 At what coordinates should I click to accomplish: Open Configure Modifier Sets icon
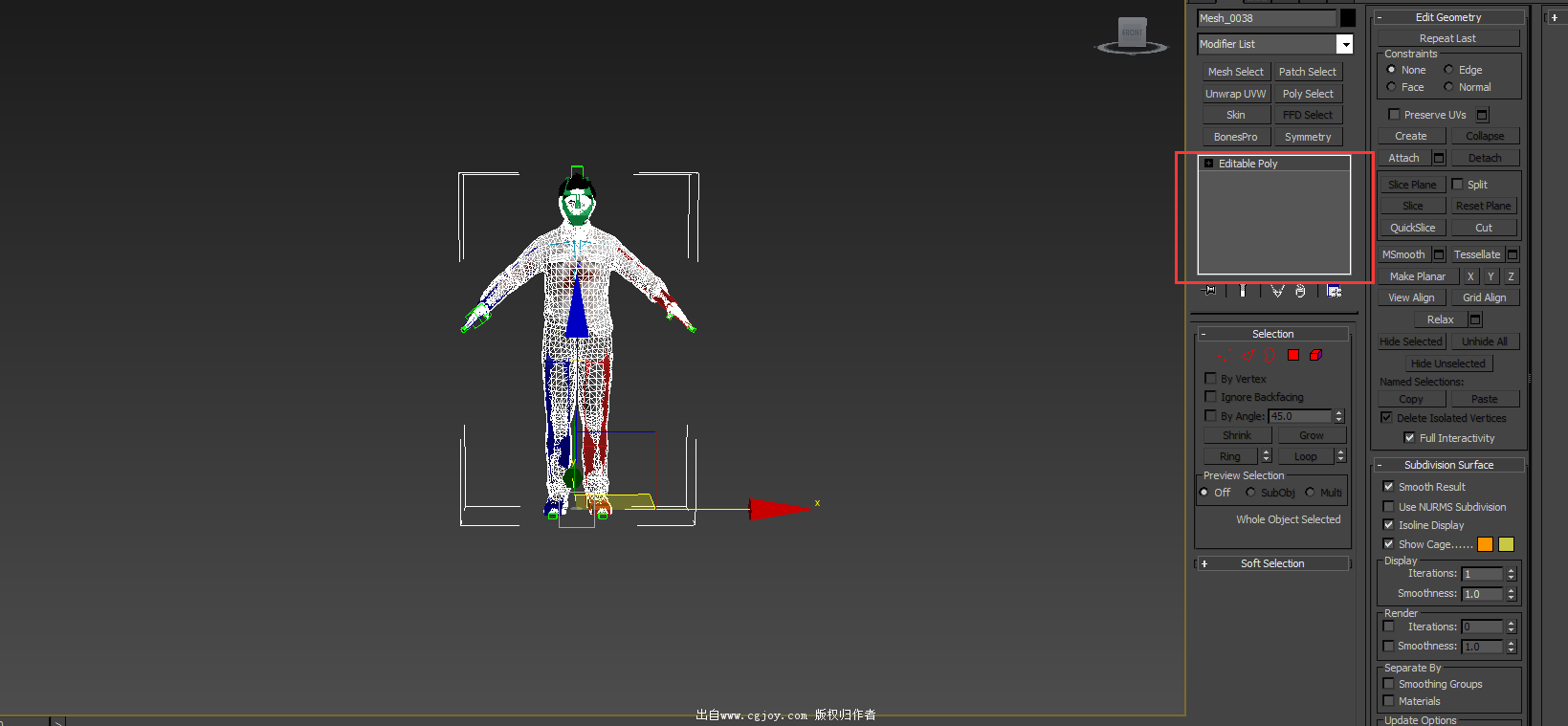[x=1335, y=291]
